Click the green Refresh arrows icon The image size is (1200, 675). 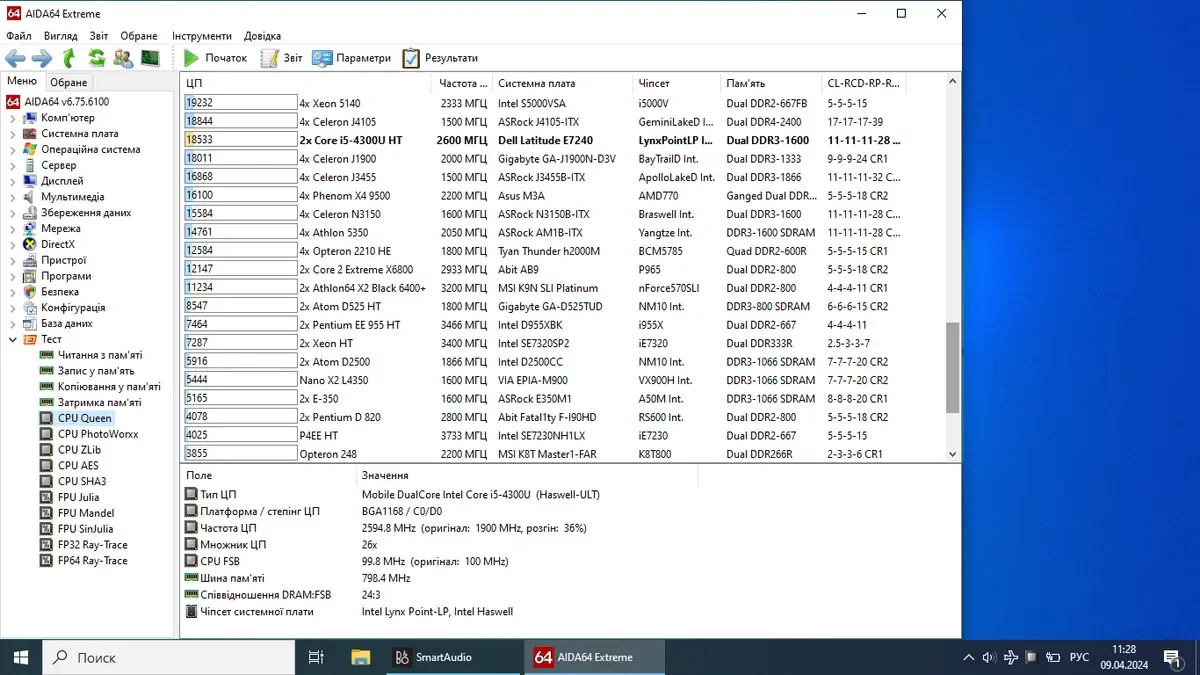coord(96,58)
